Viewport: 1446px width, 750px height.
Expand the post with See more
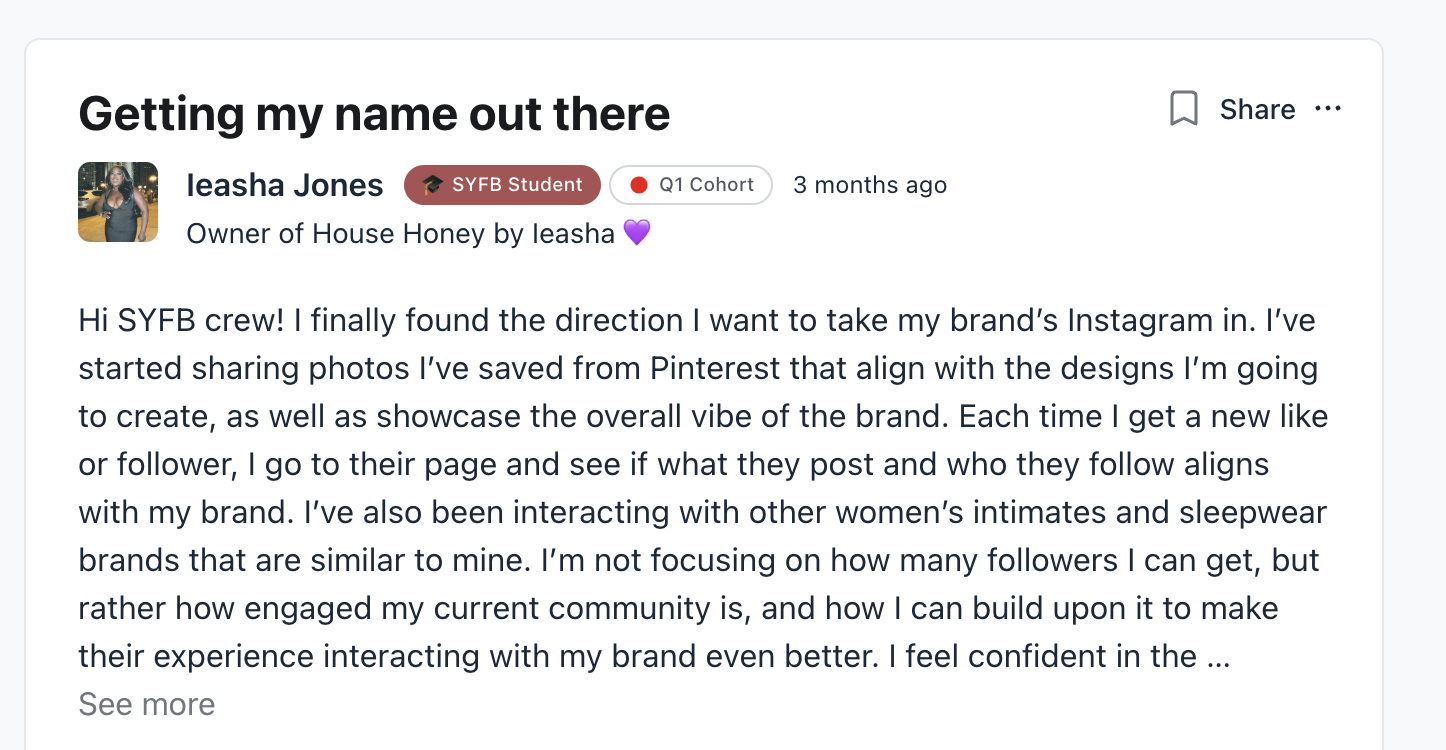pyautogui.click(x=147, y=704)
